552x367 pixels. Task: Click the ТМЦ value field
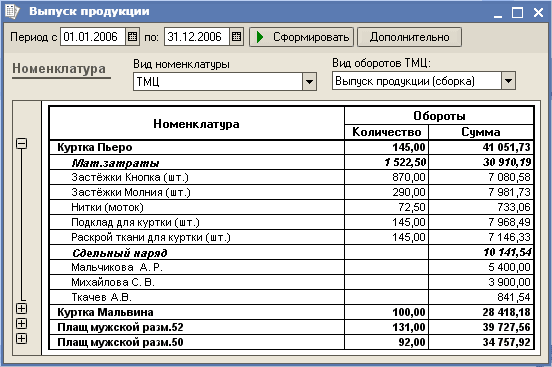[x=218, y=82]
